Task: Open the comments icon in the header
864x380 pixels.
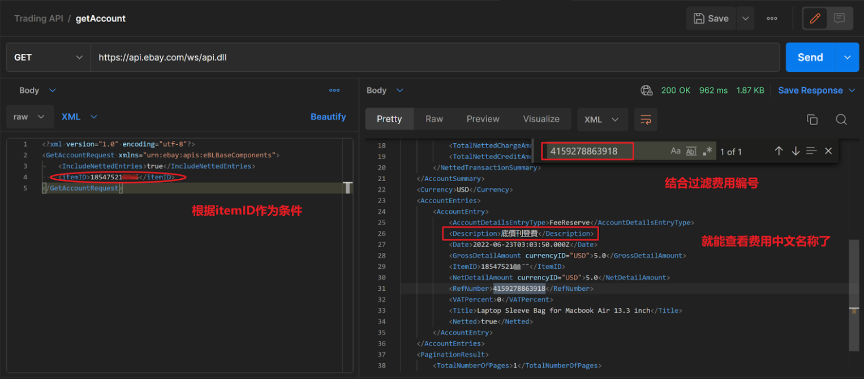Action: tap(839, 18)
